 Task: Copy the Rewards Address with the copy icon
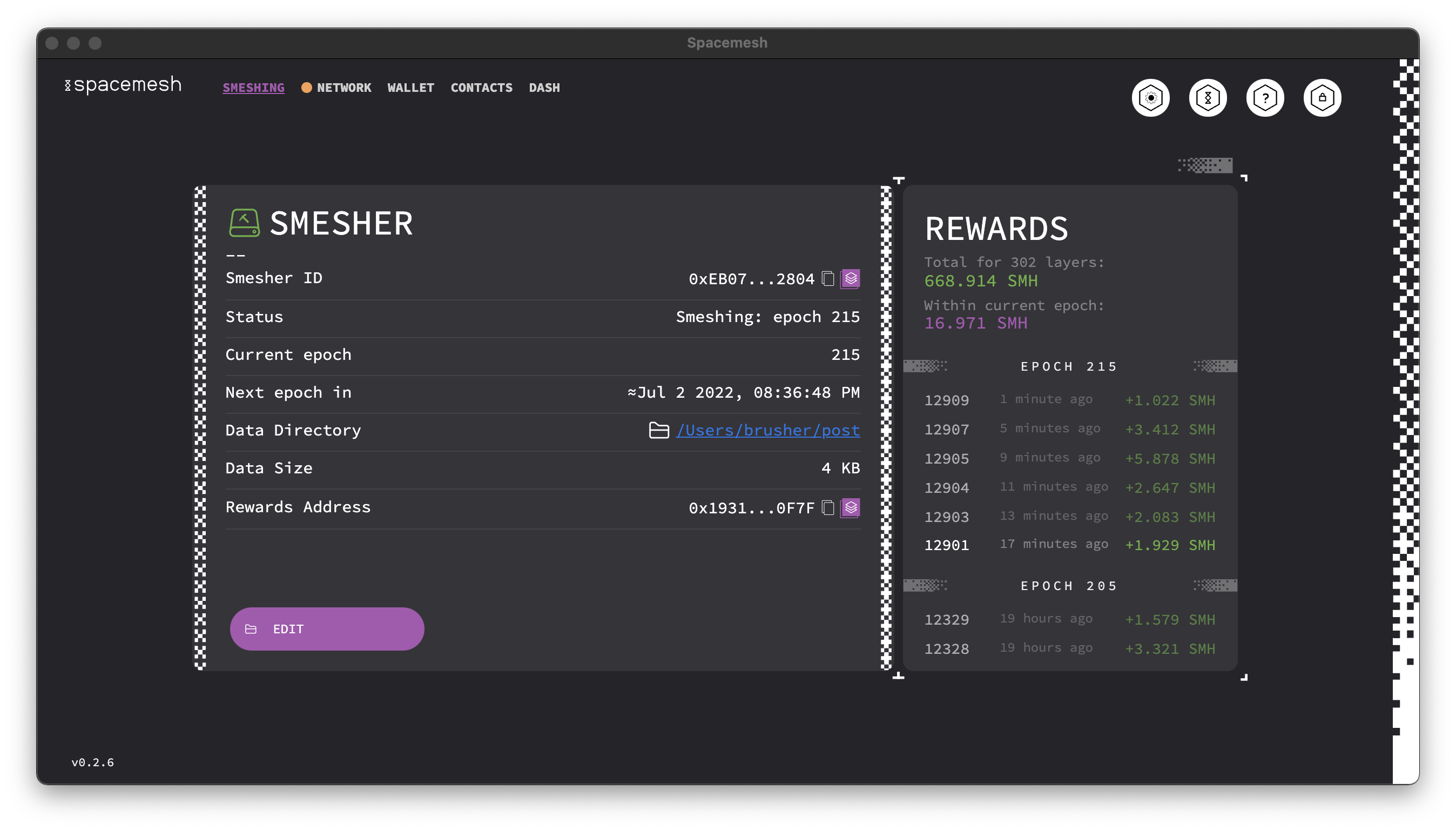(827, 507)
